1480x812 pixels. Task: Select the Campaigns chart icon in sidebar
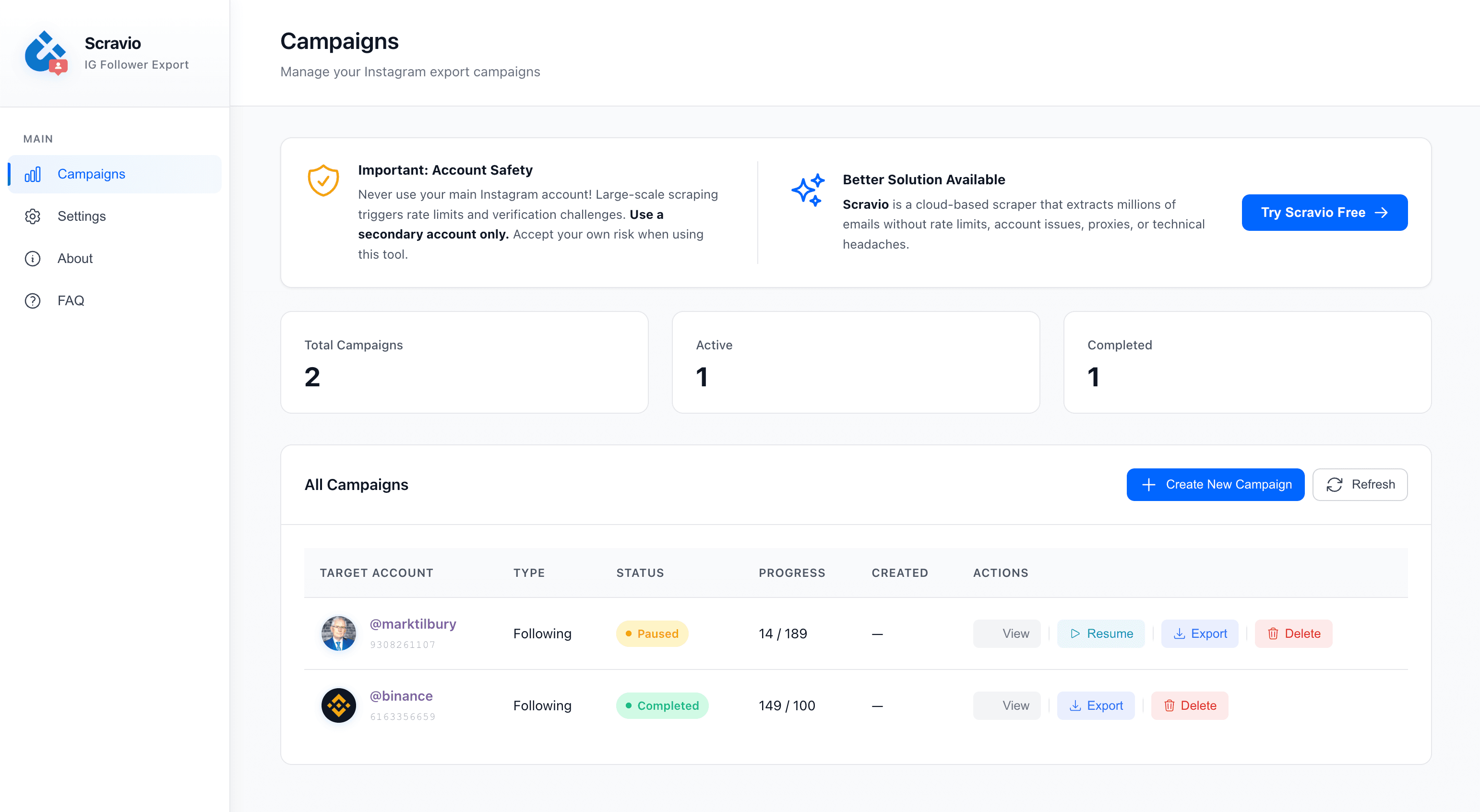coord(33,174)
